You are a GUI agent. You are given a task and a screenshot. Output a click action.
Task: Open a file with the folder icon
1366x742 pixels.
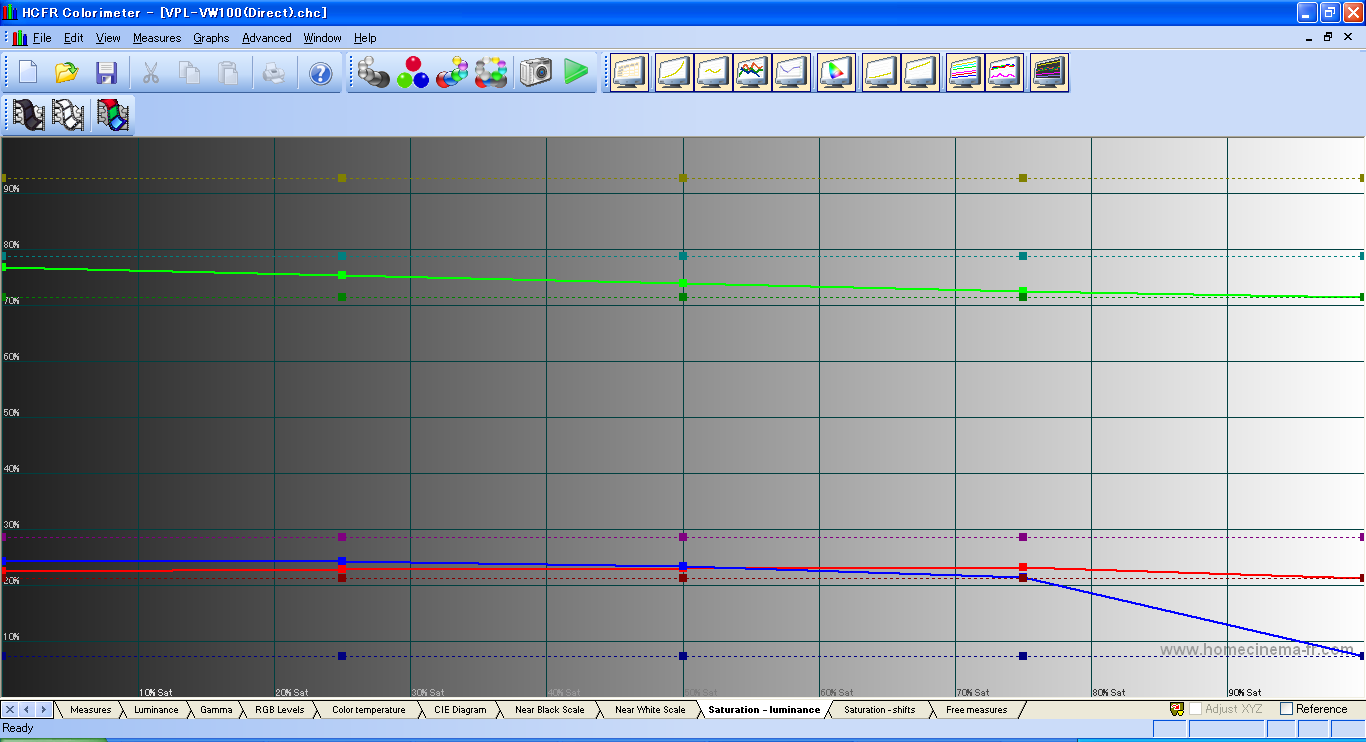pos(67,73)
